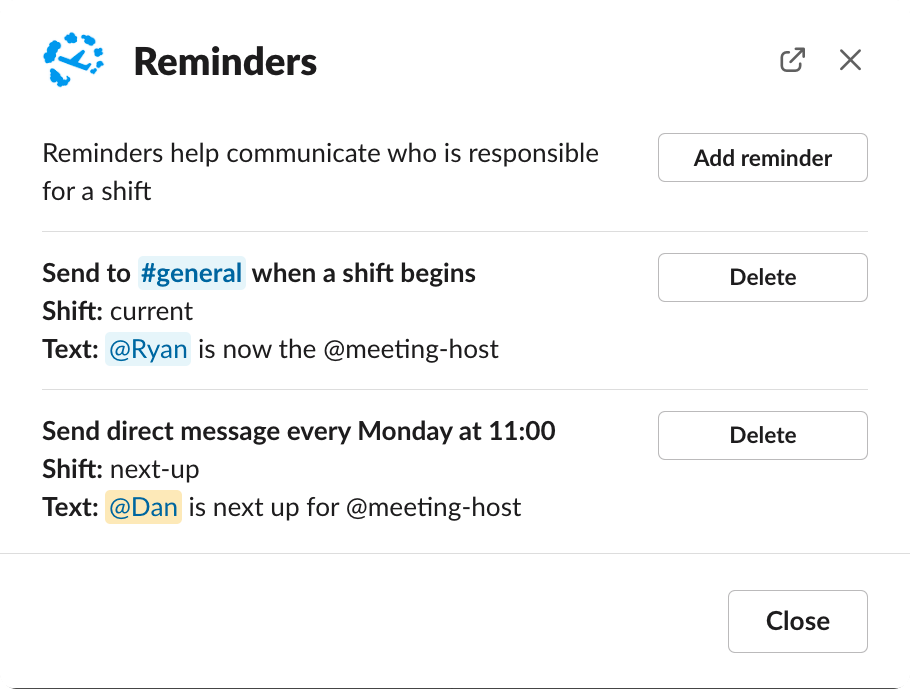Click Add reminder

pyautogui.click(x=762, y=157)
